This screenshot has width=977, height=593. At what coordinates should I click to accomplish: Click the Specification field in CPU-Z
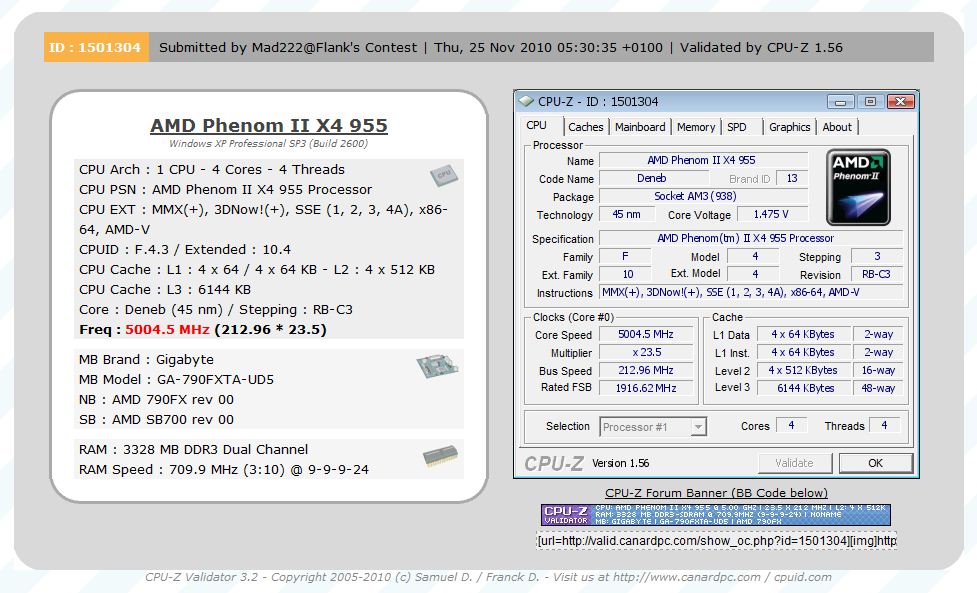[751, 239]
